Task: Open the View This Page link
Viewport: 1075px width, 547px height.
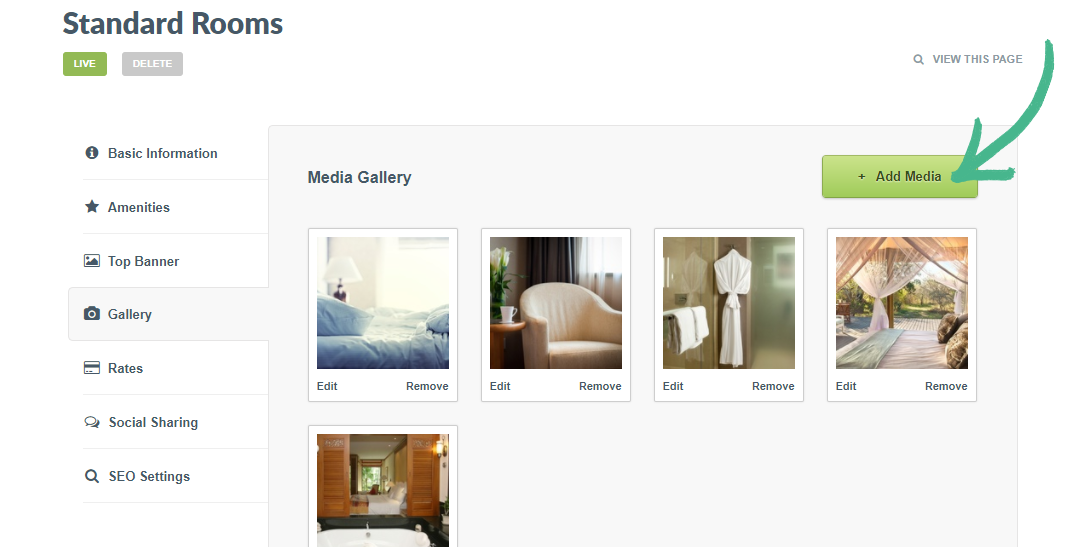Action: pyautogui.click(x=977, y=59)
